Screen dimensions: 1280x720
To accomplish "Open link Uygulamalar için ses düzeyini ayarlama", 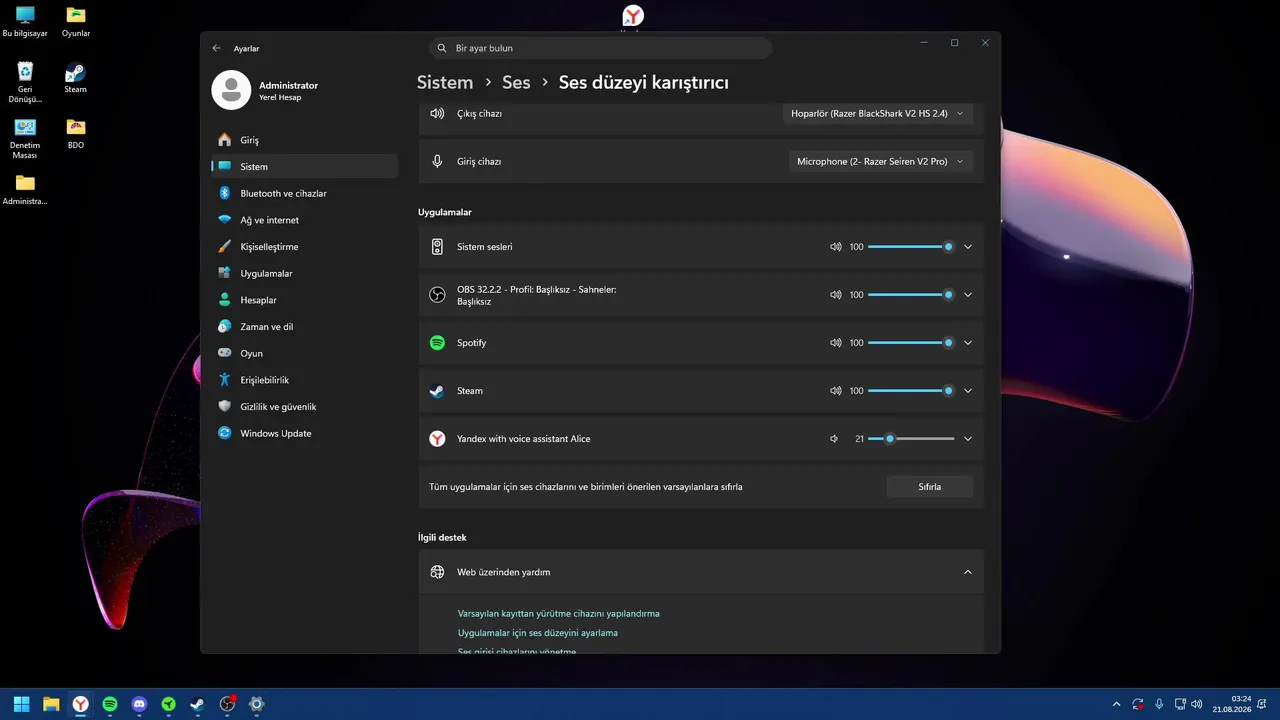I will coord(538,633).
